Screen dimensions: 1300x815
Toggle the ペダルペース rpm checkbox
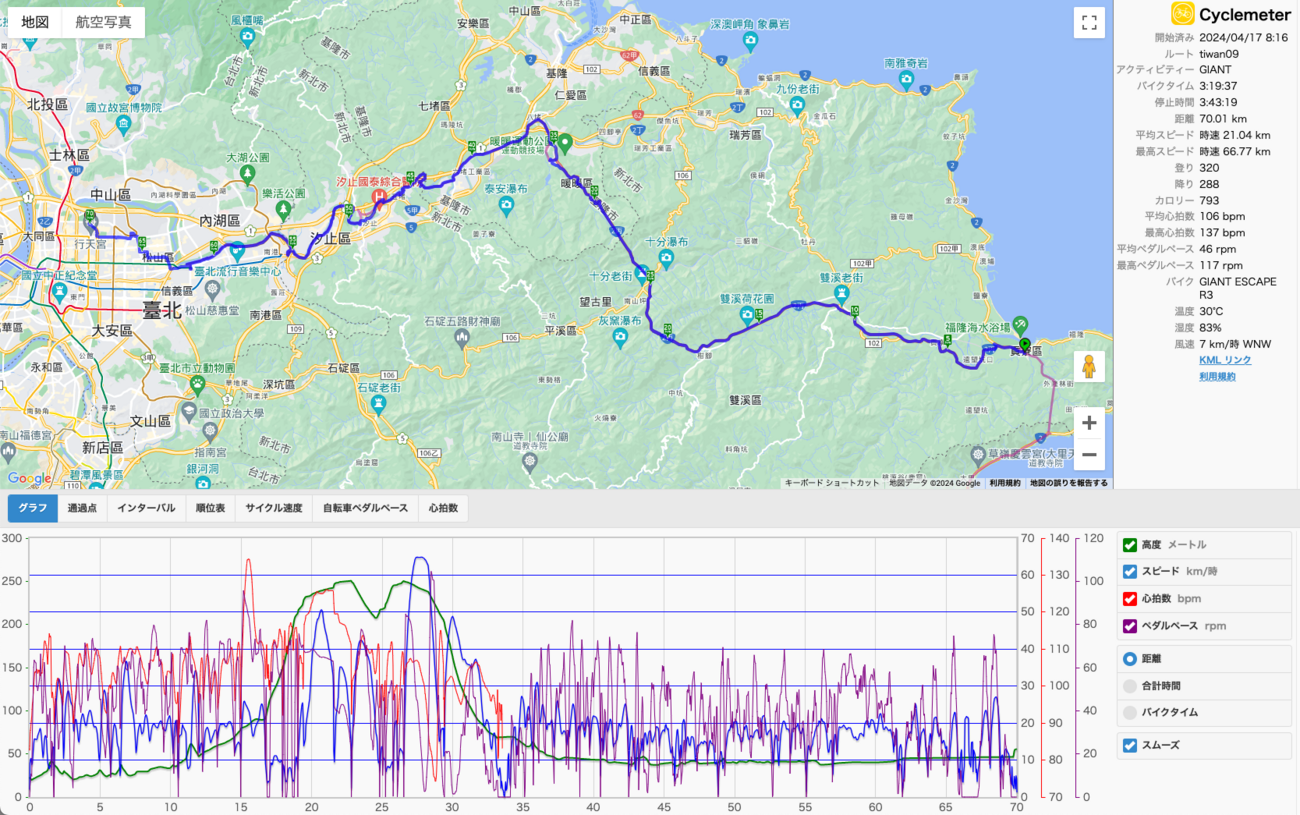pyautogui.click(x=1130, y=626)
